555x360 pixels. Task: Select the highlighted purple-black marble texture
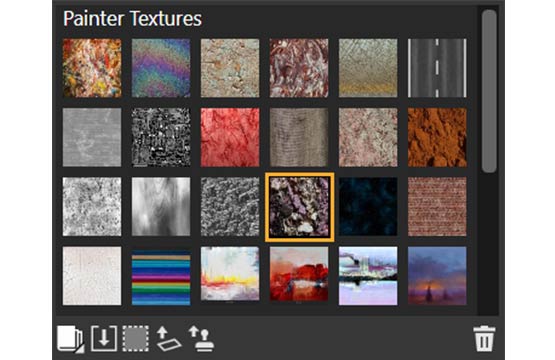pos(299,207)
